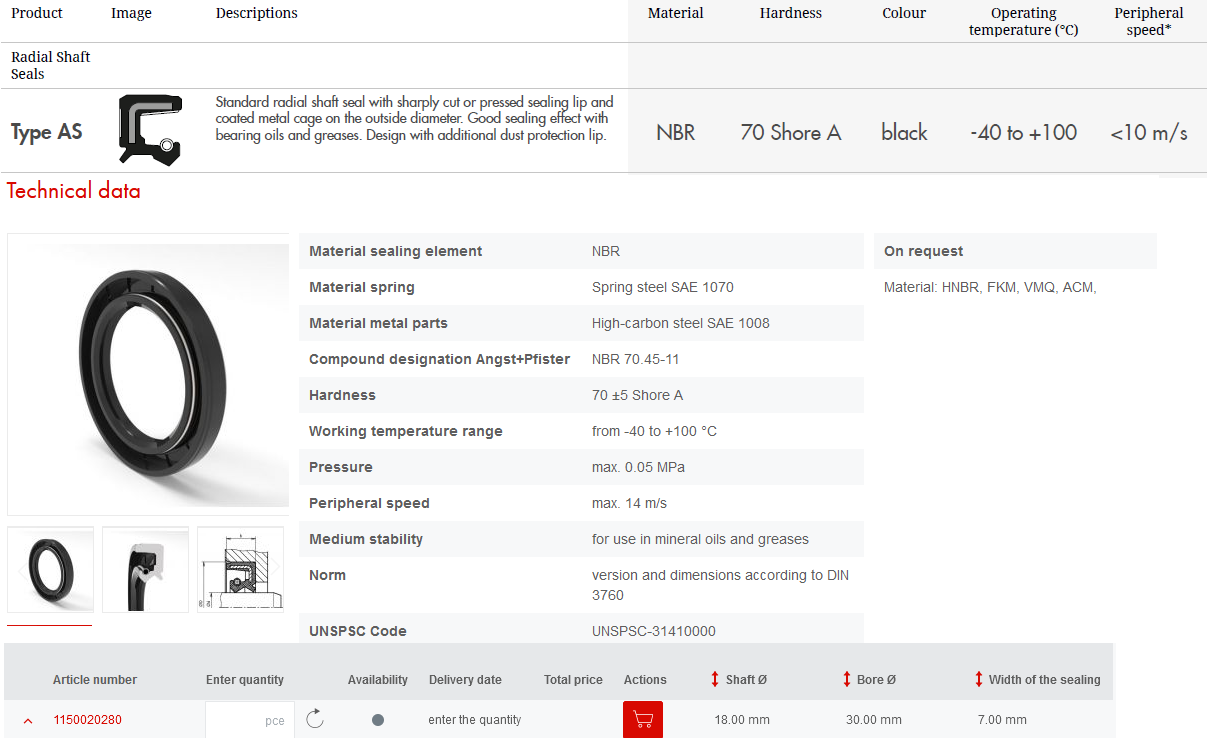Image resolution: width=1207 pixels, height=738 pixels.
Task: Click the gray availability status dot
Action: click(378, 720)
